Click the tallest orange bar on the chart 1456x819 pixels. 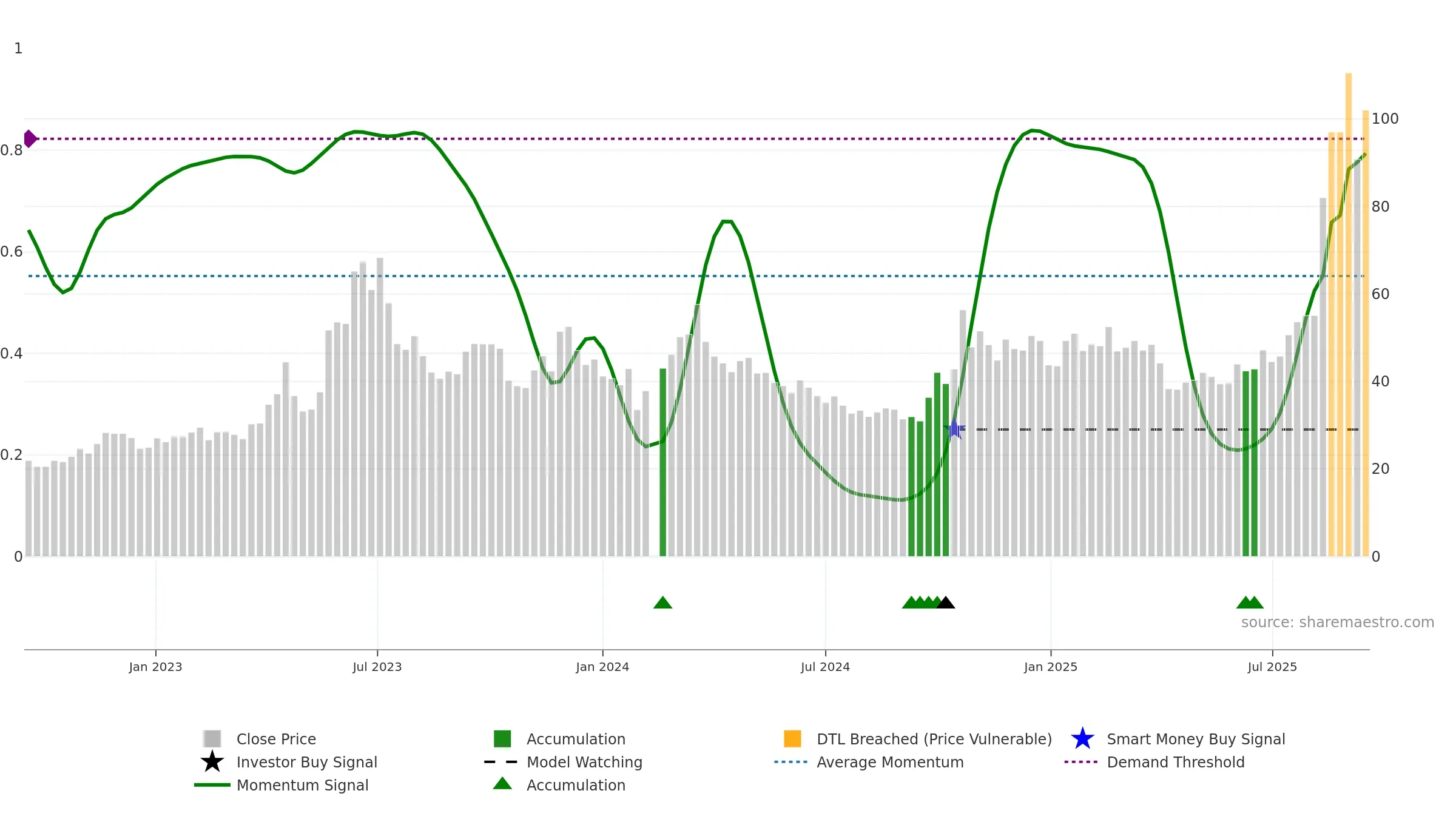coord(1349,314)
